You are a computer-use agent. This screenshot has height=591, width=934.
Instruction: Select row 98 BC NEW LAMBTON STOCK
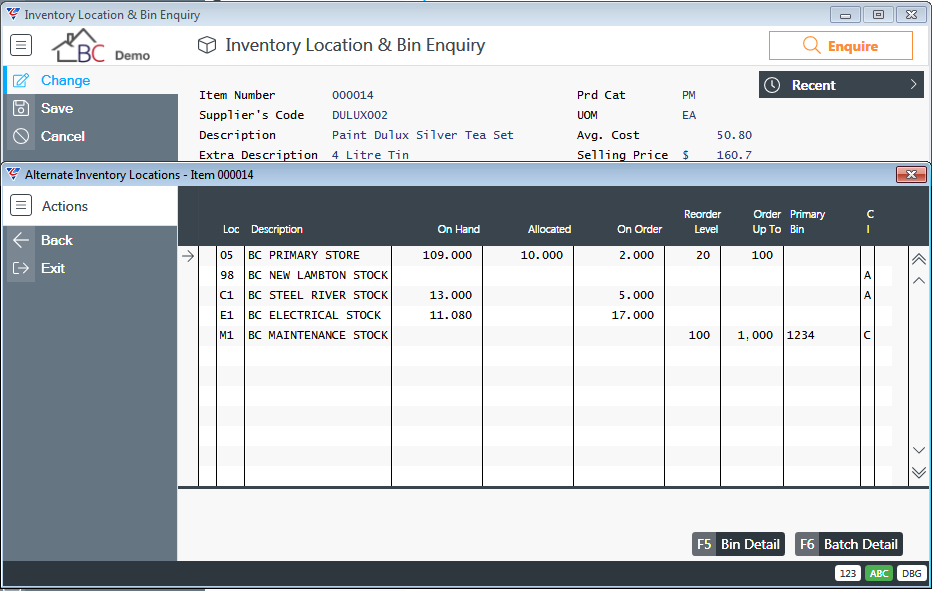544,275
